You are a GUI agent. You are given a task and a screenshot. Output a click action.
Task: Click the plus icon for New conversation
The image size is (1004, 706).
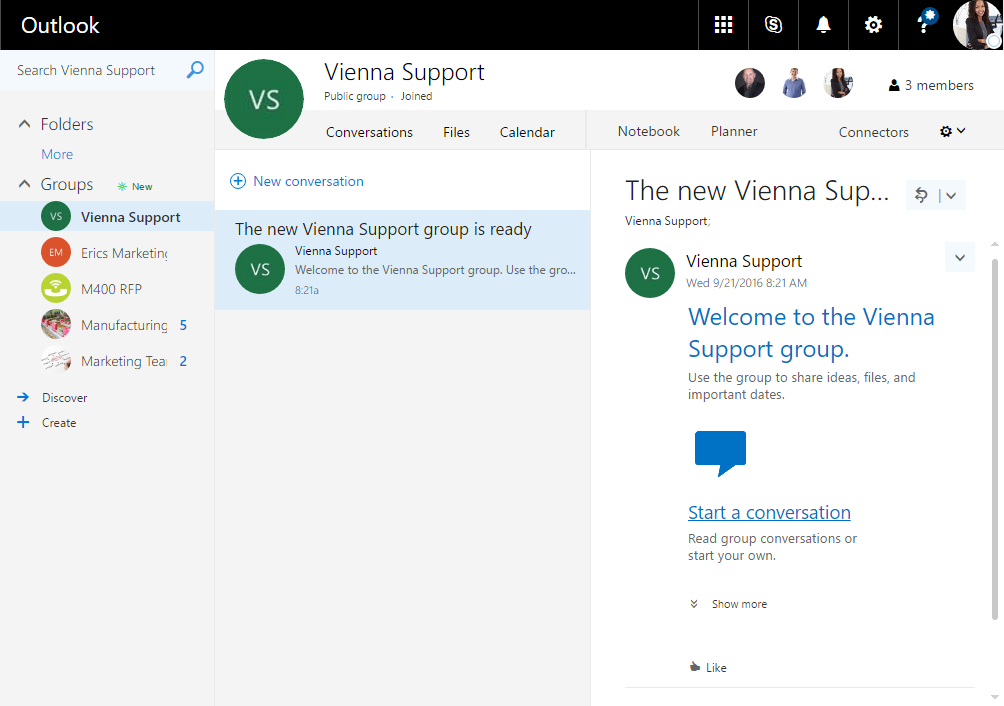pyautogui.click(x=238, y=181)
